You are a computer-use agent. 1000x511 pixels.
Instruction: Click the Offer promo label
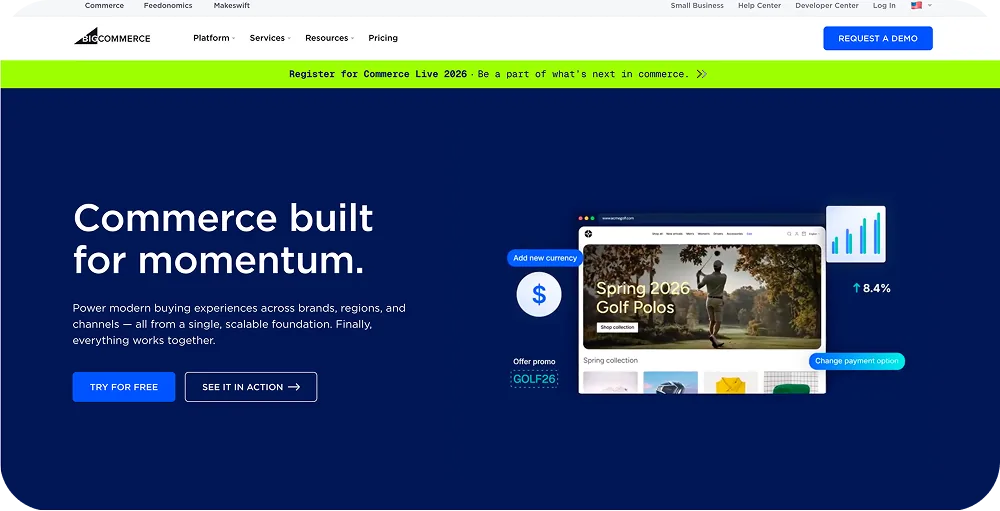pyautogui.click(x=534, y=362)
